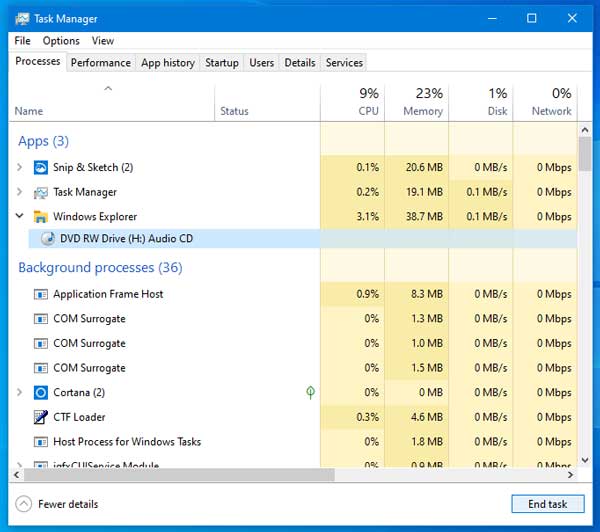Click the Cortana circle icon
600x532 pixels.
coord(41,393)
